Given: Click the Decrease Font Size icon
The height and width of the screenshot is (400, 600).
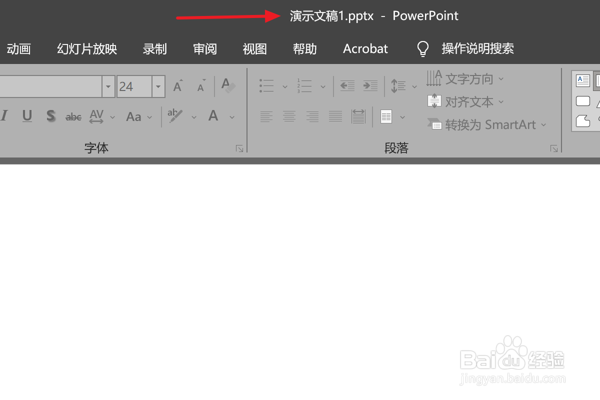Looking at the screenshot, I should coord(201,86).
